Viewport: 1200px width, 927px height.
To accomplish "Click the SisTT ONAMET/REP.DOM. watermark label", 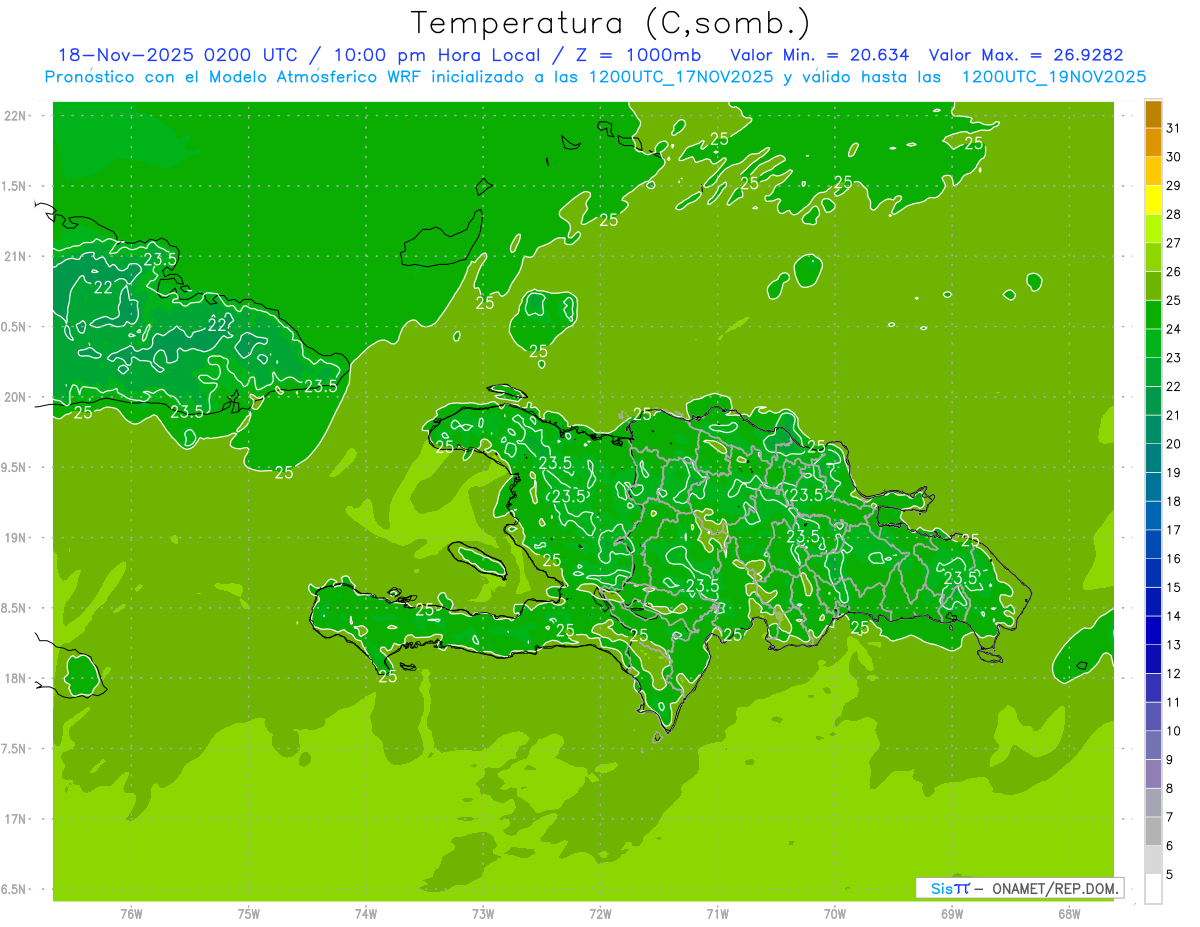I will click(x=1019, y=888).
